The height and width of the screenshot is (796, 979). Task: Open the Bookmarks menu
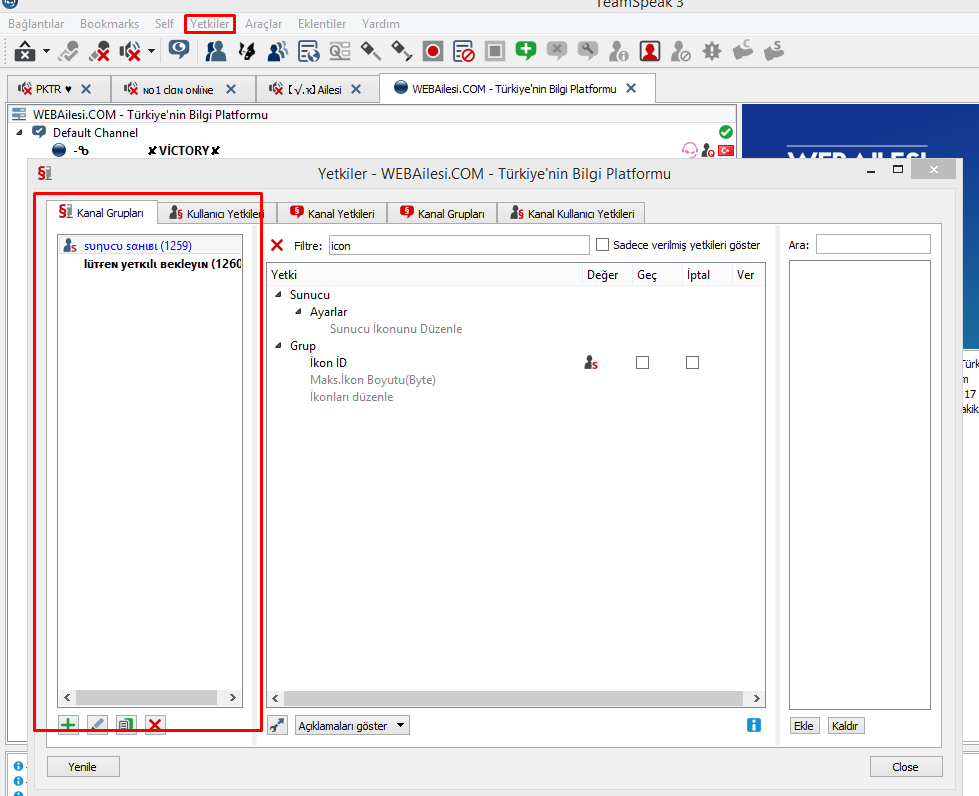click(109, 24)
